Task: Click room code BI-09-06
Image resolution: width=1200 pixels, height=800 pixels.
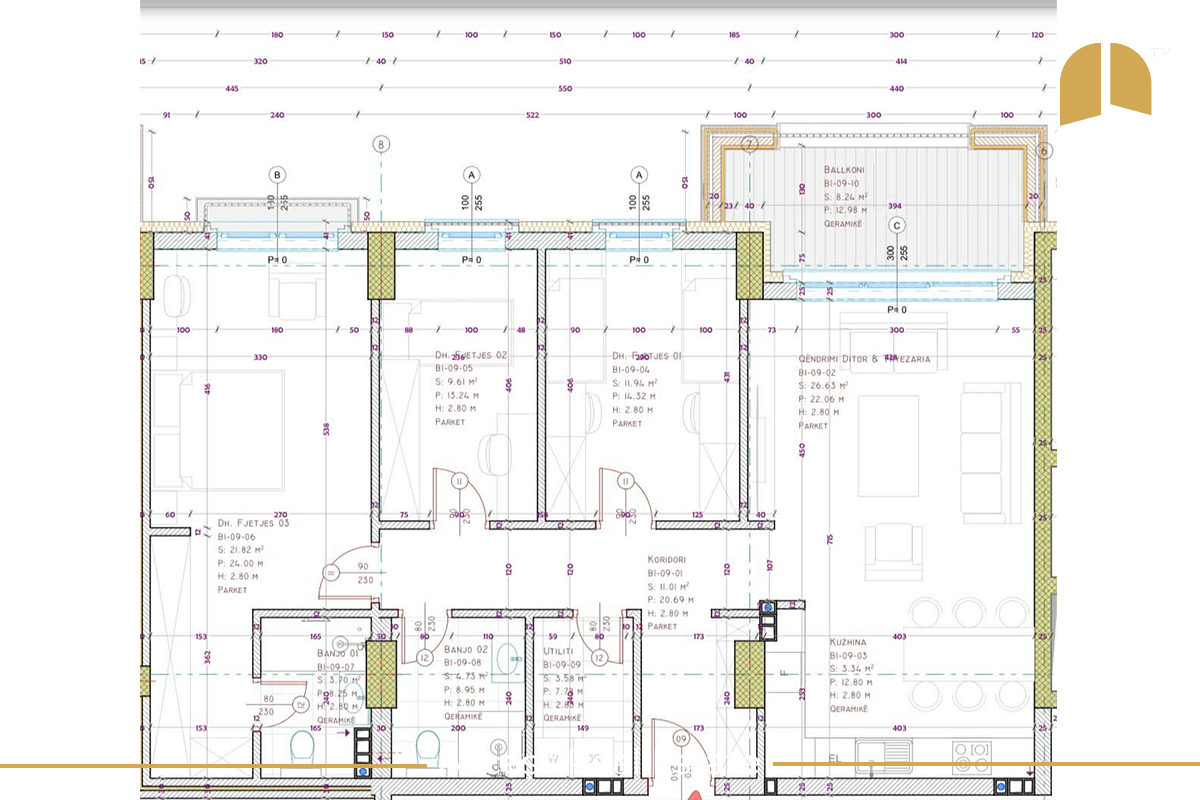Action: pos(239,537)
